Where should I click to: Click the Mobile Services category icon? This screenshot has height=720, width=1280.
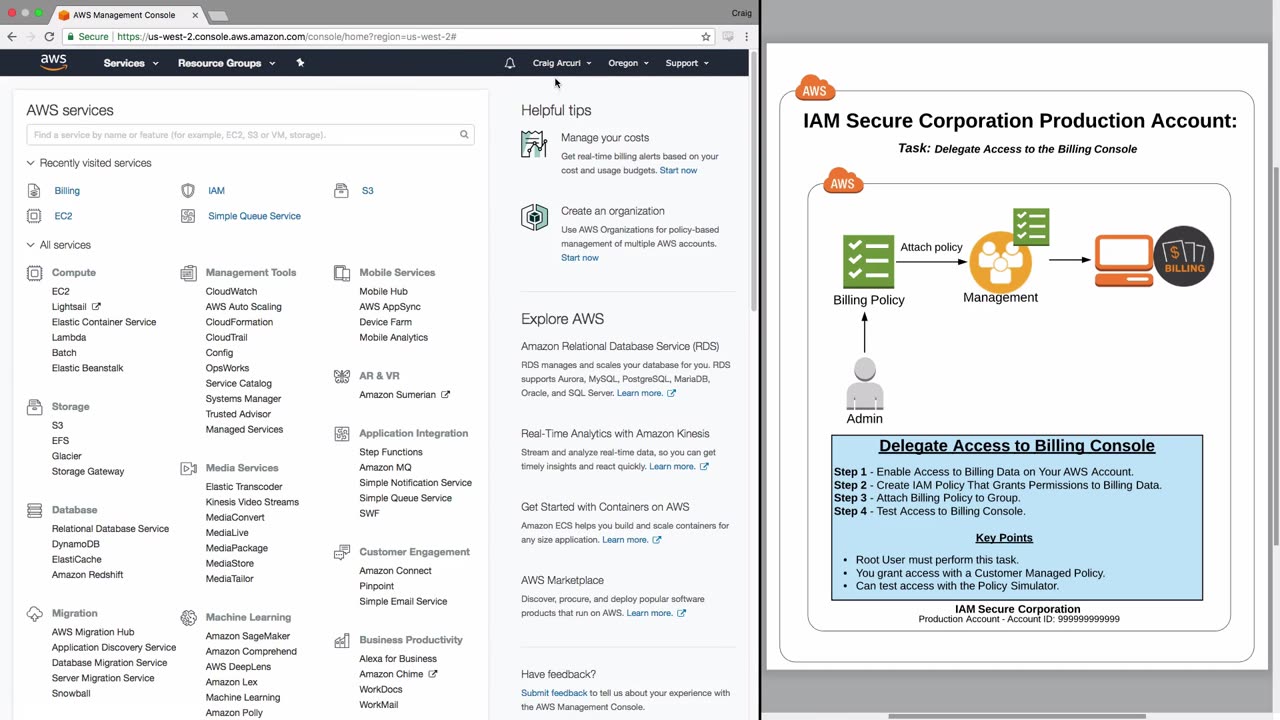(341, 272)
